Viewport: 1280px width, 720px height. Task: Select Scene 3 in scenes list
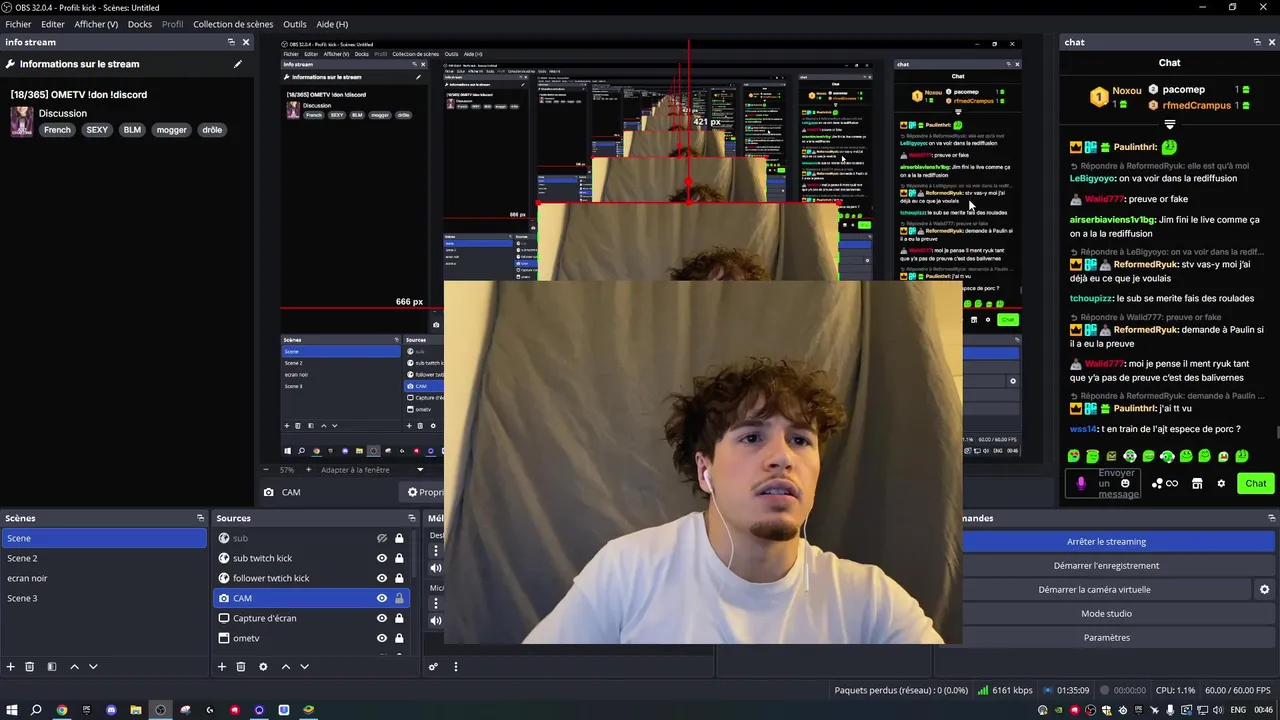pyautogui.click(x=104, y=598)
